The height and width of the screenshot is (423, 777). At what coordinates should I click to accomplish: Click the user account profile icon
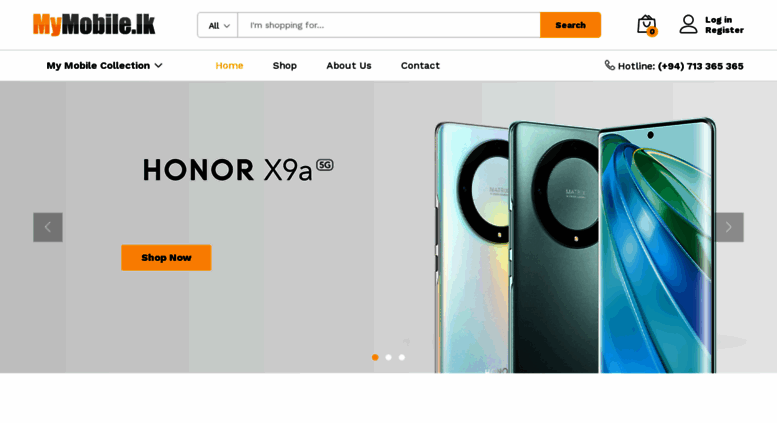688,24
